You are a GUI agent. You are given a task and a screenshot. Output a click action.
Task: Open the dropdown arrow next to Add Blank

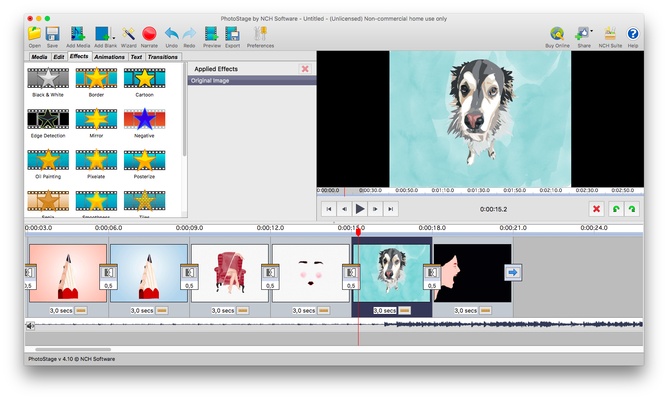[x=113, y=38]
